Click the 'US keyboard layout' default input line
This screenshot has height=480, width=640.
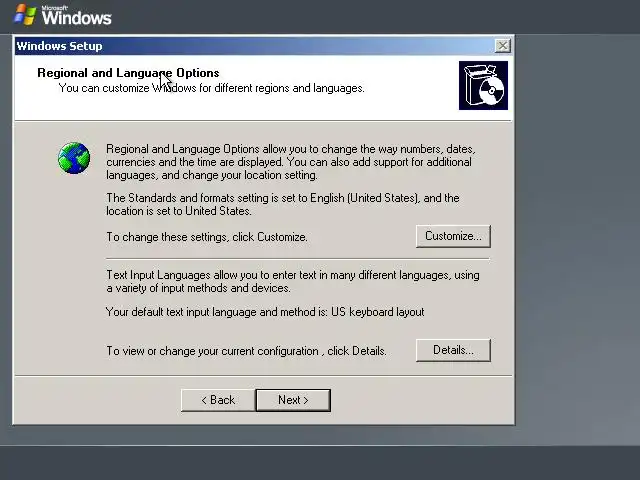tap(265, 312)
